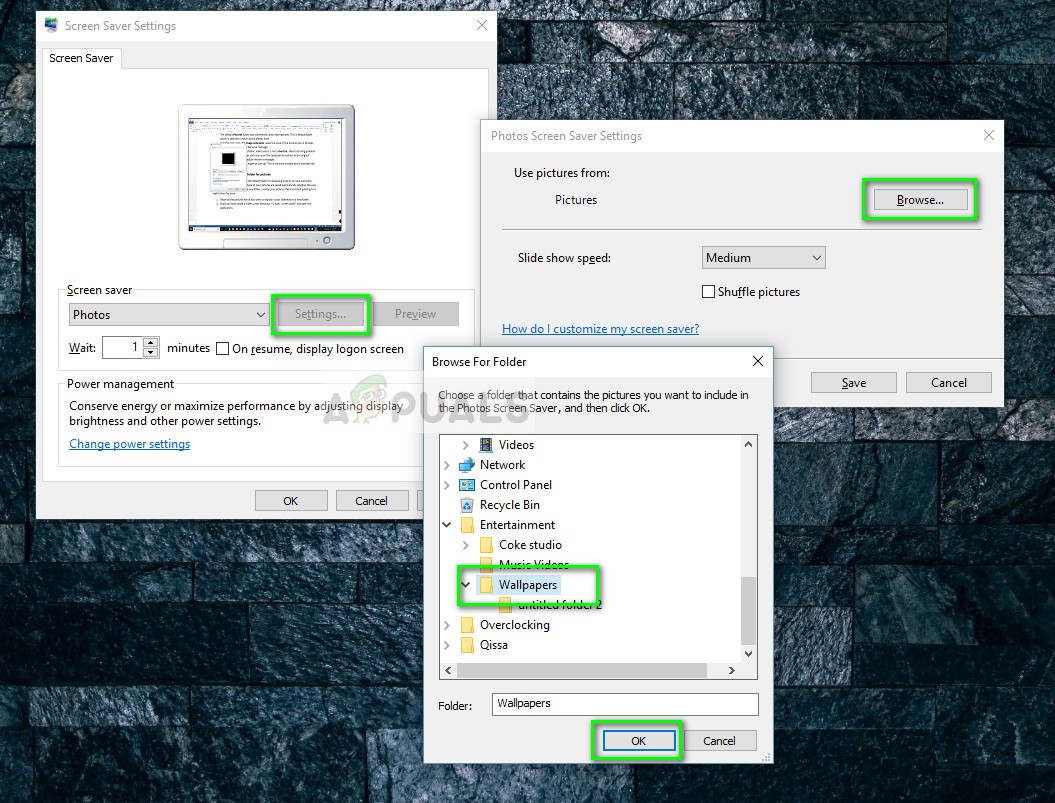Click inside the Folder name field
Image resolution: width=1055 pixels, height=803 pixels.
[624, 704]
